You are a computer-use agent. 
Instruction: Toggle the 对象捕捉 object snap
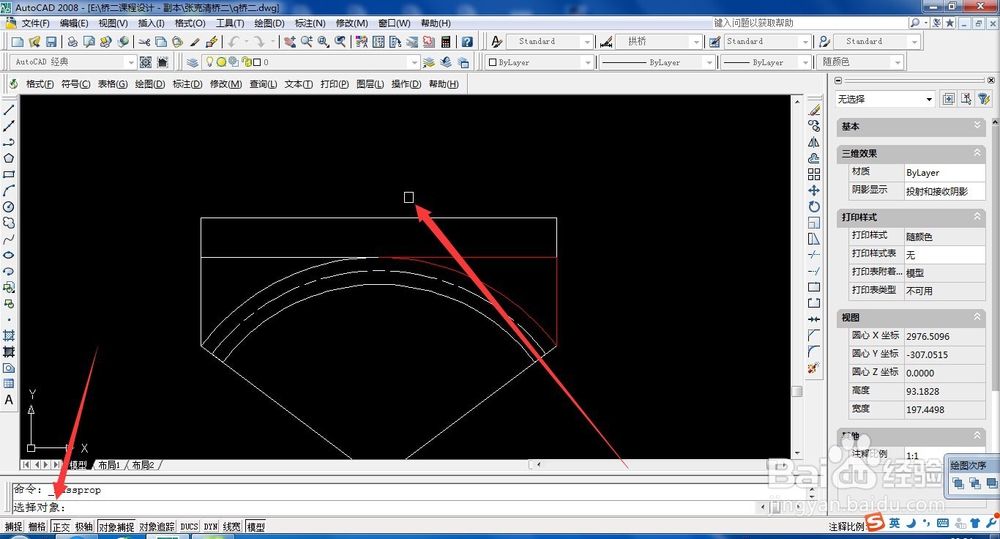116,526
